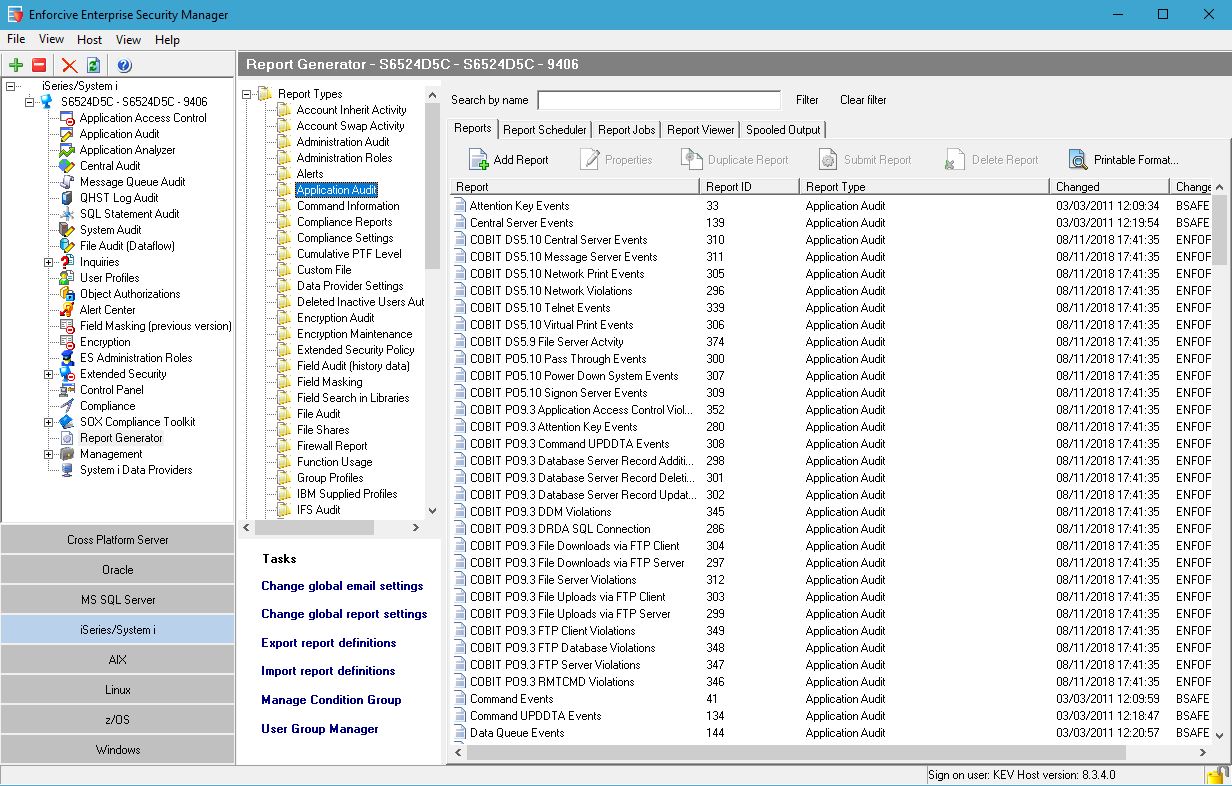Image resolution: width=1232 pixels, height=786 pixels.
Task: Click Change global email settings link
Action: coord(342,586)
